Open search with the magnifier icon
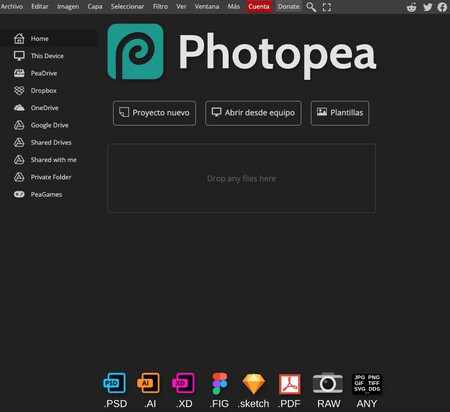The width and height of the screenshot is (450, 412). pyautogui.click(x=311, y=7)
